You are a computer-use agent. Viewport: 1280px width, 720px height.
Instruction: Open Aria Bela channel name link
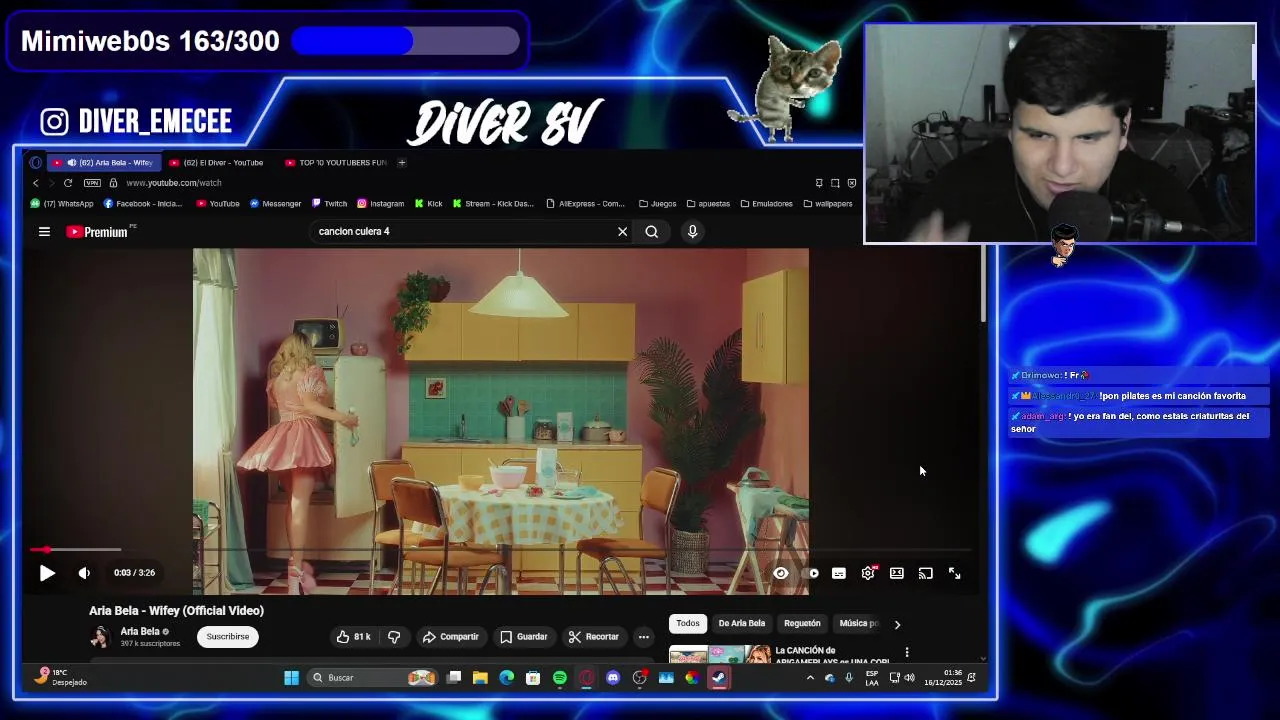pos(140,631)
